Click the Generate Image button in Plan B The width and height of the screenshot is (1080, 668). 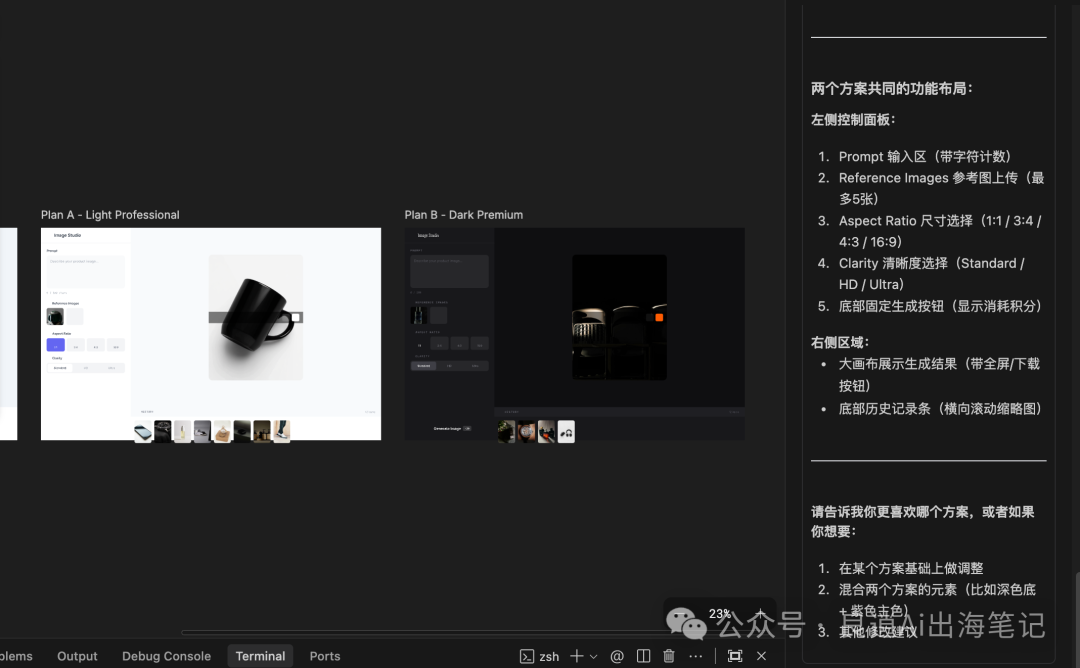click(447, 428)
